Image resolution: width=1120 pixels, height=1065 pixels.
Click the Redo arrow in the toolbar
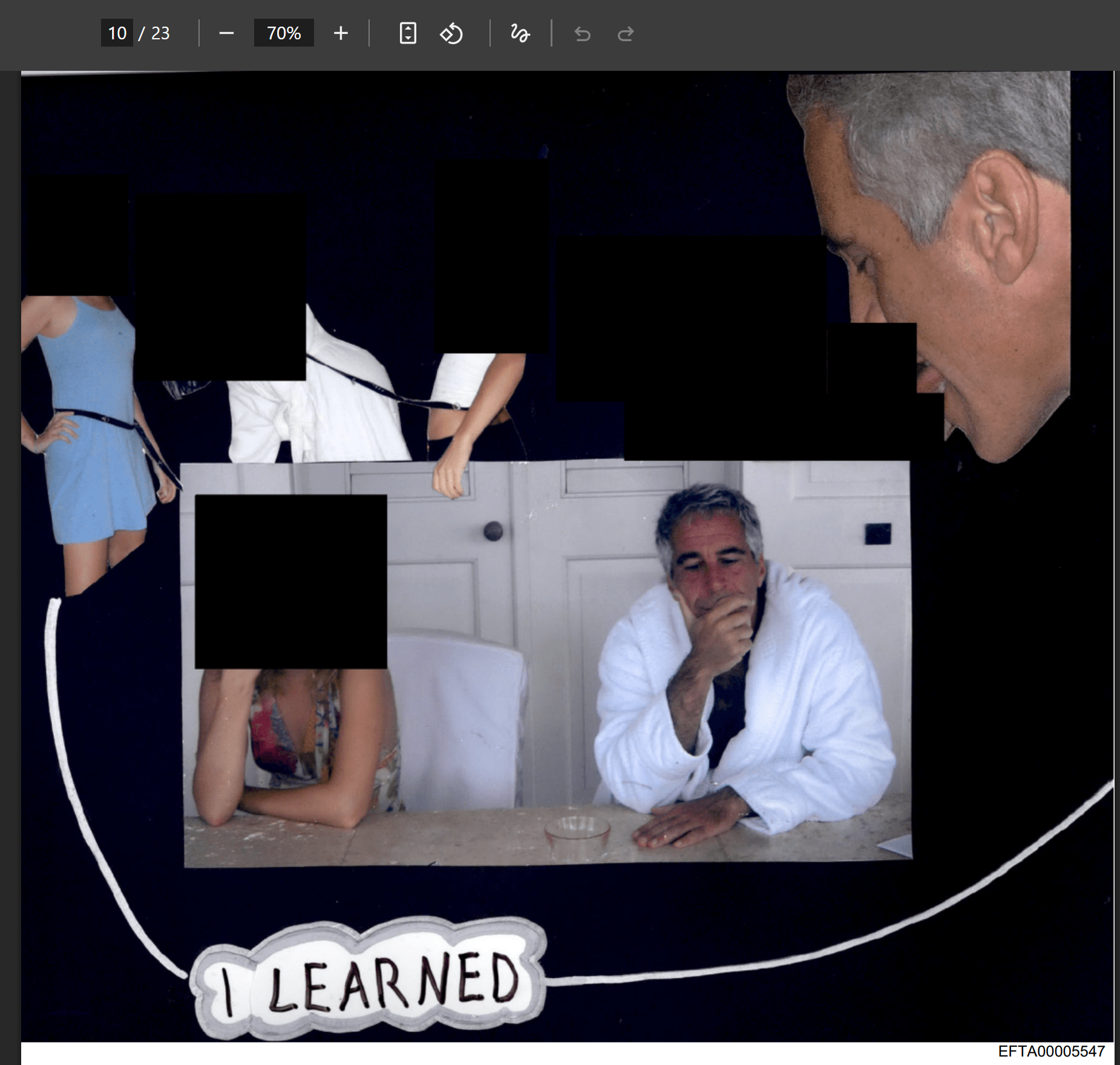point(626,34)
